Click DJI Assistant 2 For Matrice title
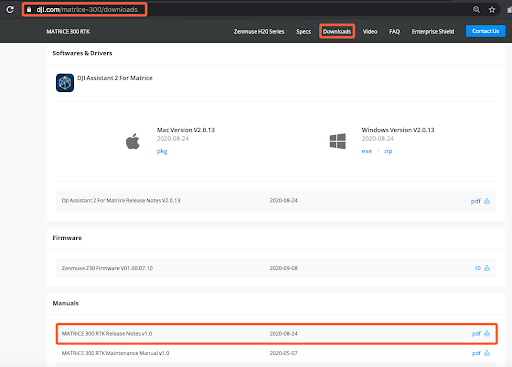The height and width of the screenshot is (367, 512). (115, 78)
